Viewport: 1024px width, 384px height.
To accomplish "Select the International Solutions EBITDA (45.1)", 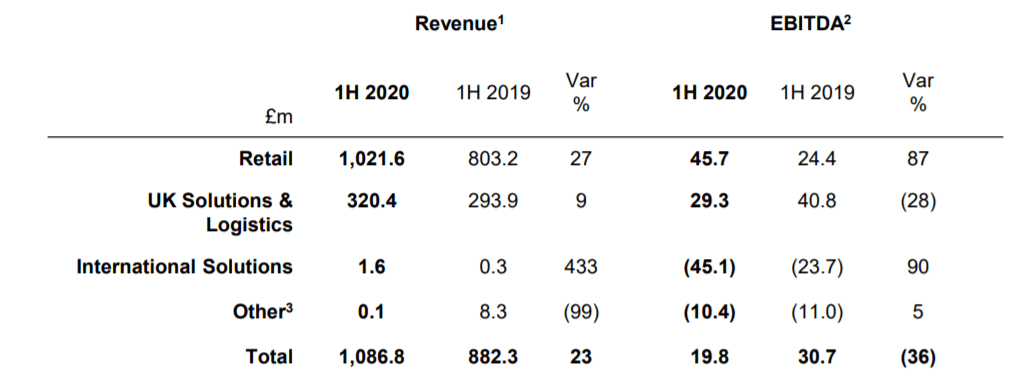I will coord(710,267).
